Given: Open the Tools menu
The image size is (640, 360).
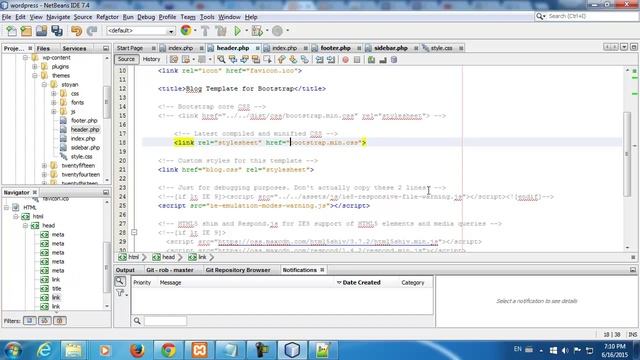Looking at the screenshot, I should click(207, 17).
